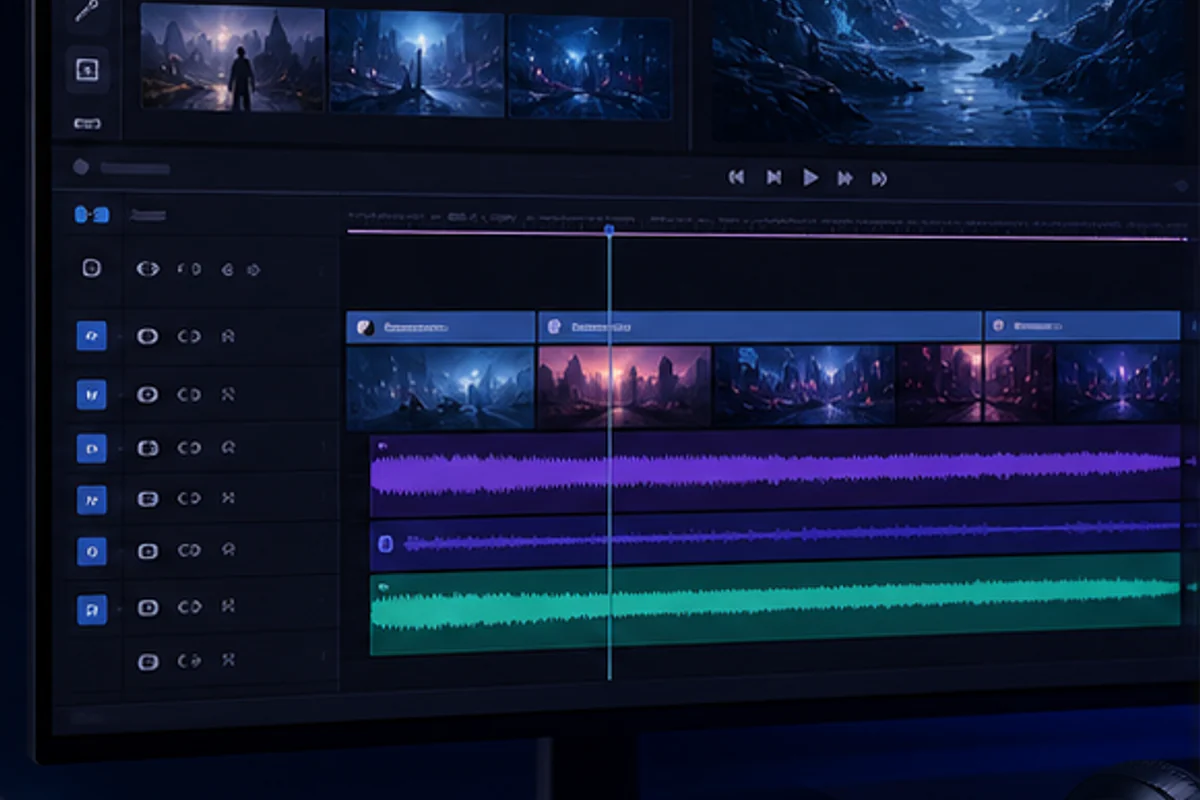Select the pink sunset city video clip
This screenshot has height=800, width=1200.
coord(625,386)
